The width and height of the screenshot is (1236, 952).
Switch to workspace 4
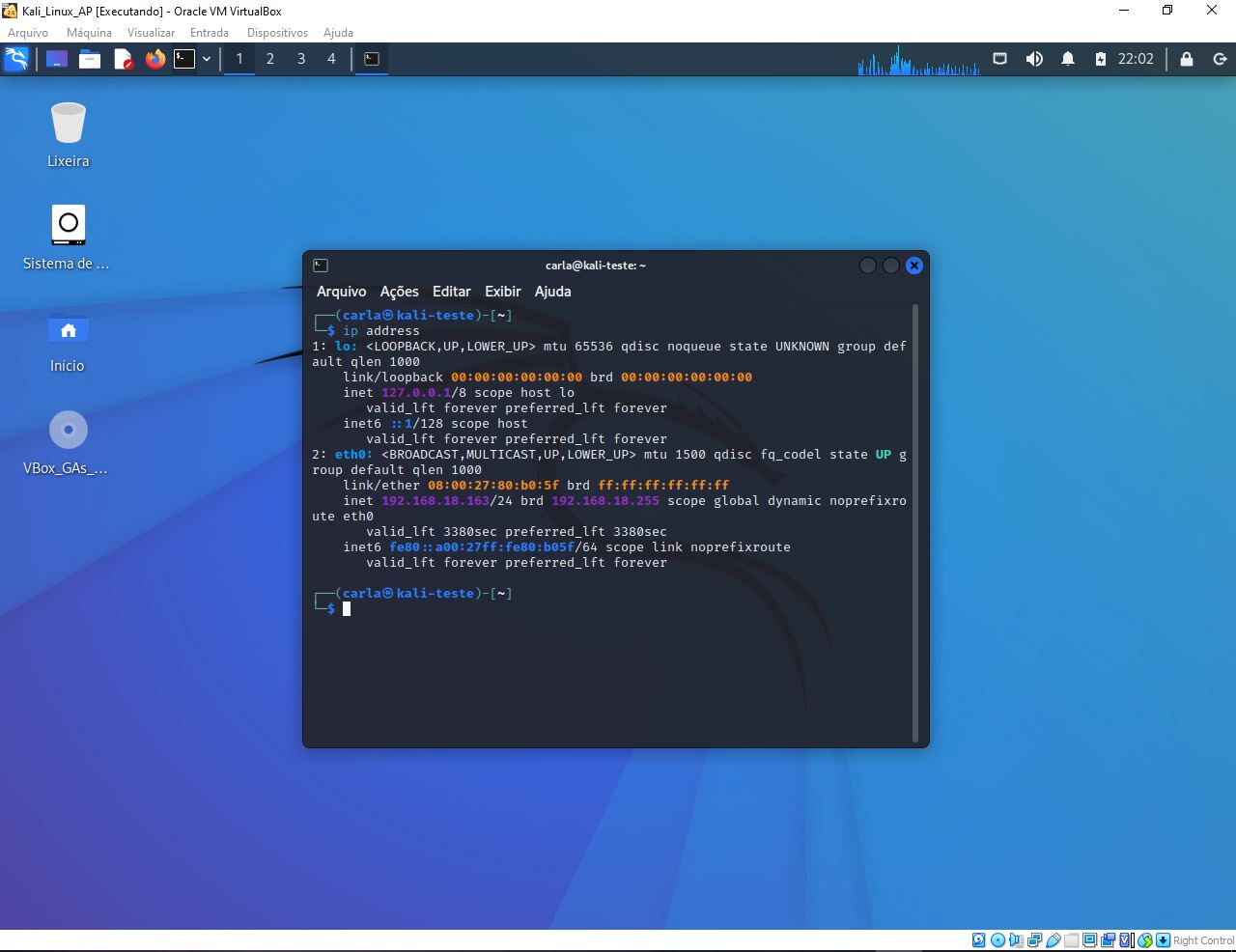[x=331, y=59]
